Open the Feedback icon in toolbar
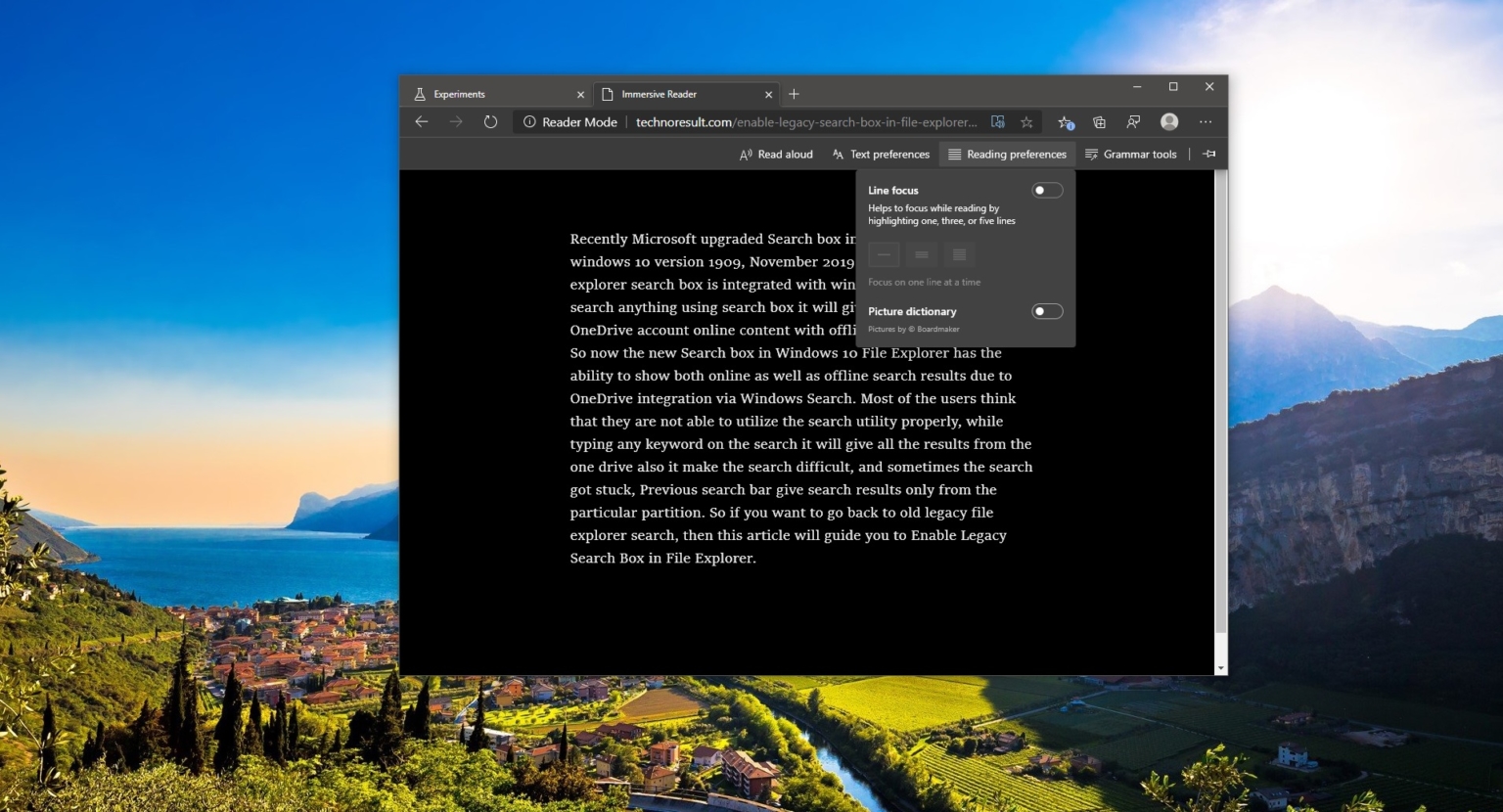The height and width of the screenshot is (812, 1503). click(x=1133, y=122)
